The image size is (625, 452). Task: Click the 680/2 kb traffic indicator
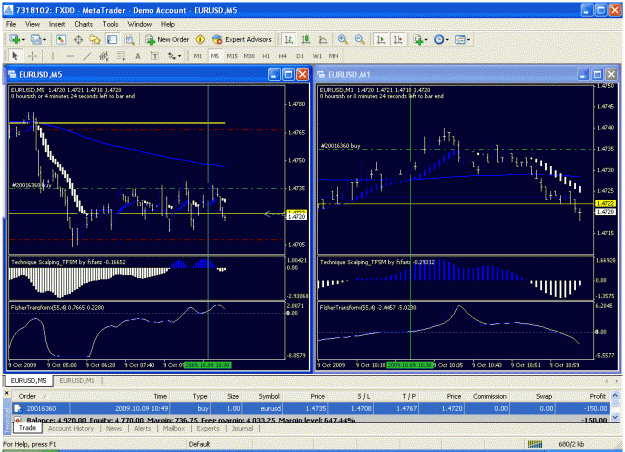point(572,444)
